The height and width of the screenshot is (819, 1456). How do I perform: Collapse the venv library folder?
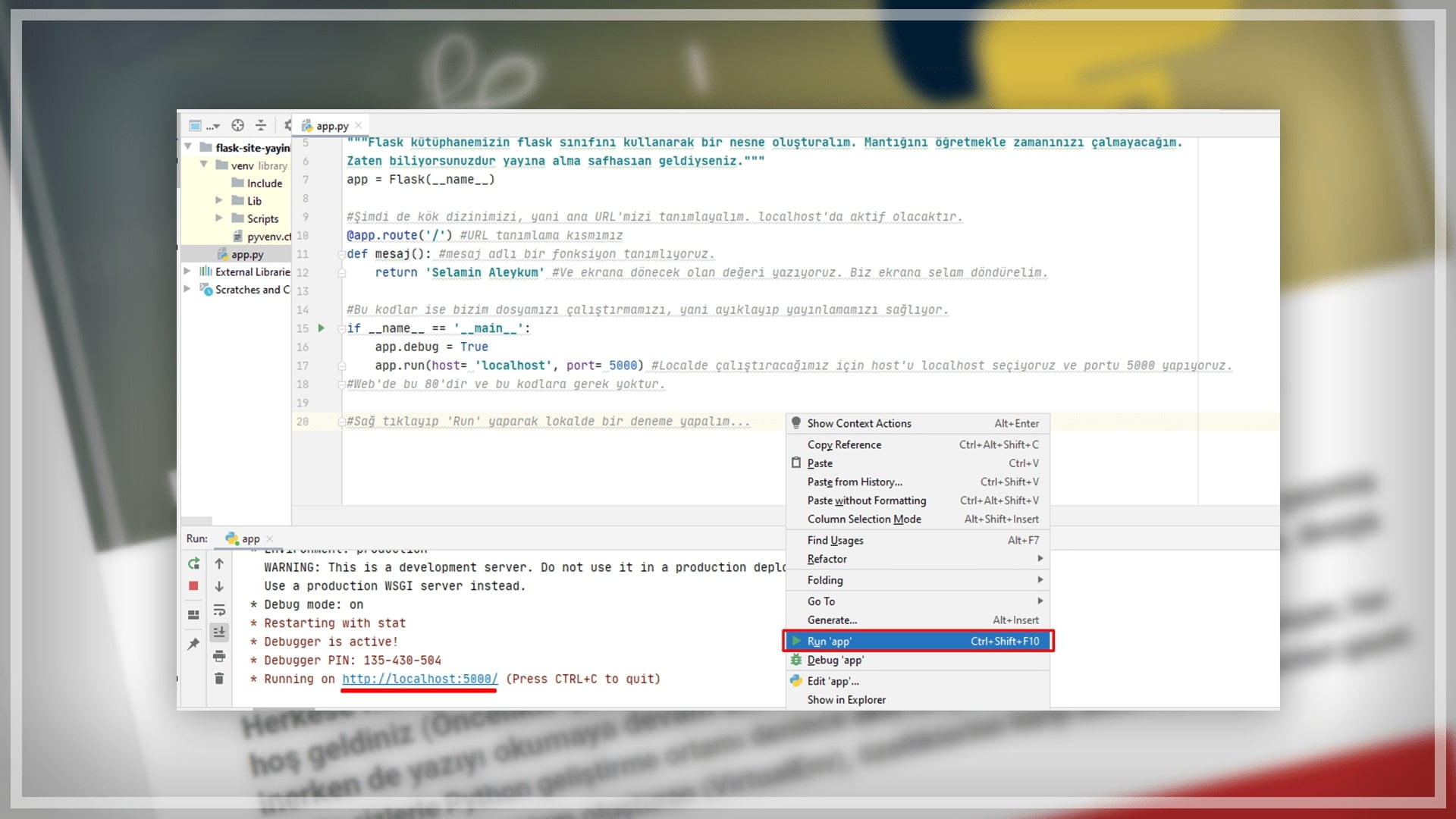[x=203, y=165]
